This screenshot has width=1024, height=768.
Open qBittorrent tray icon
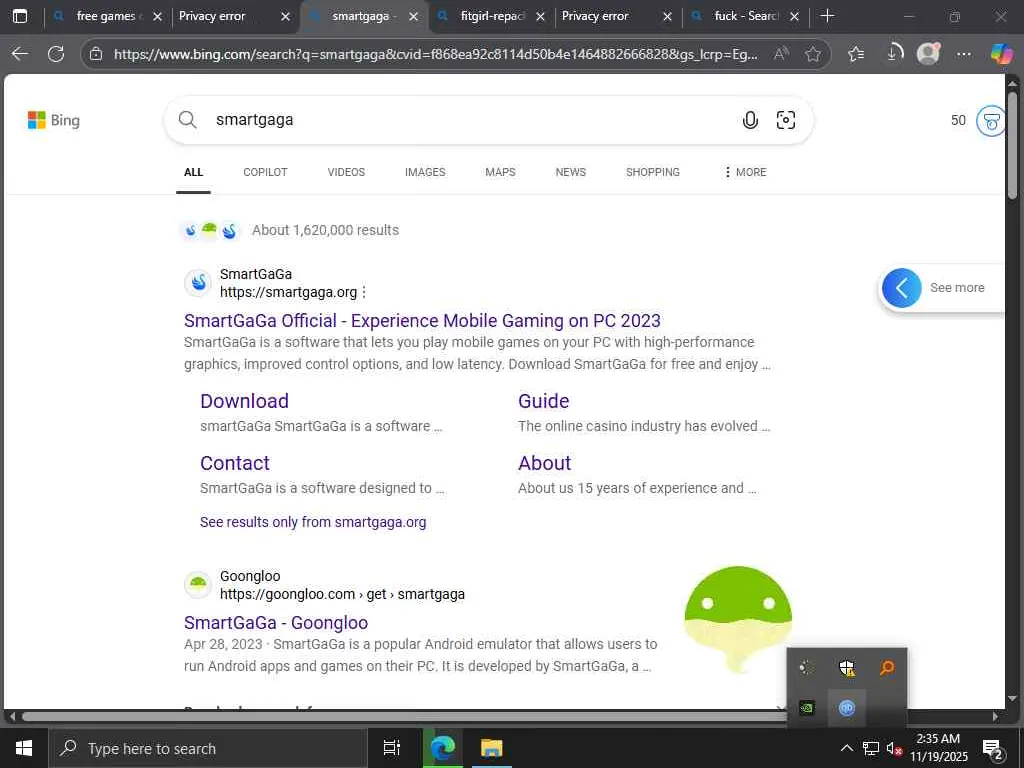pyautogui.click(x=847, y=707)
